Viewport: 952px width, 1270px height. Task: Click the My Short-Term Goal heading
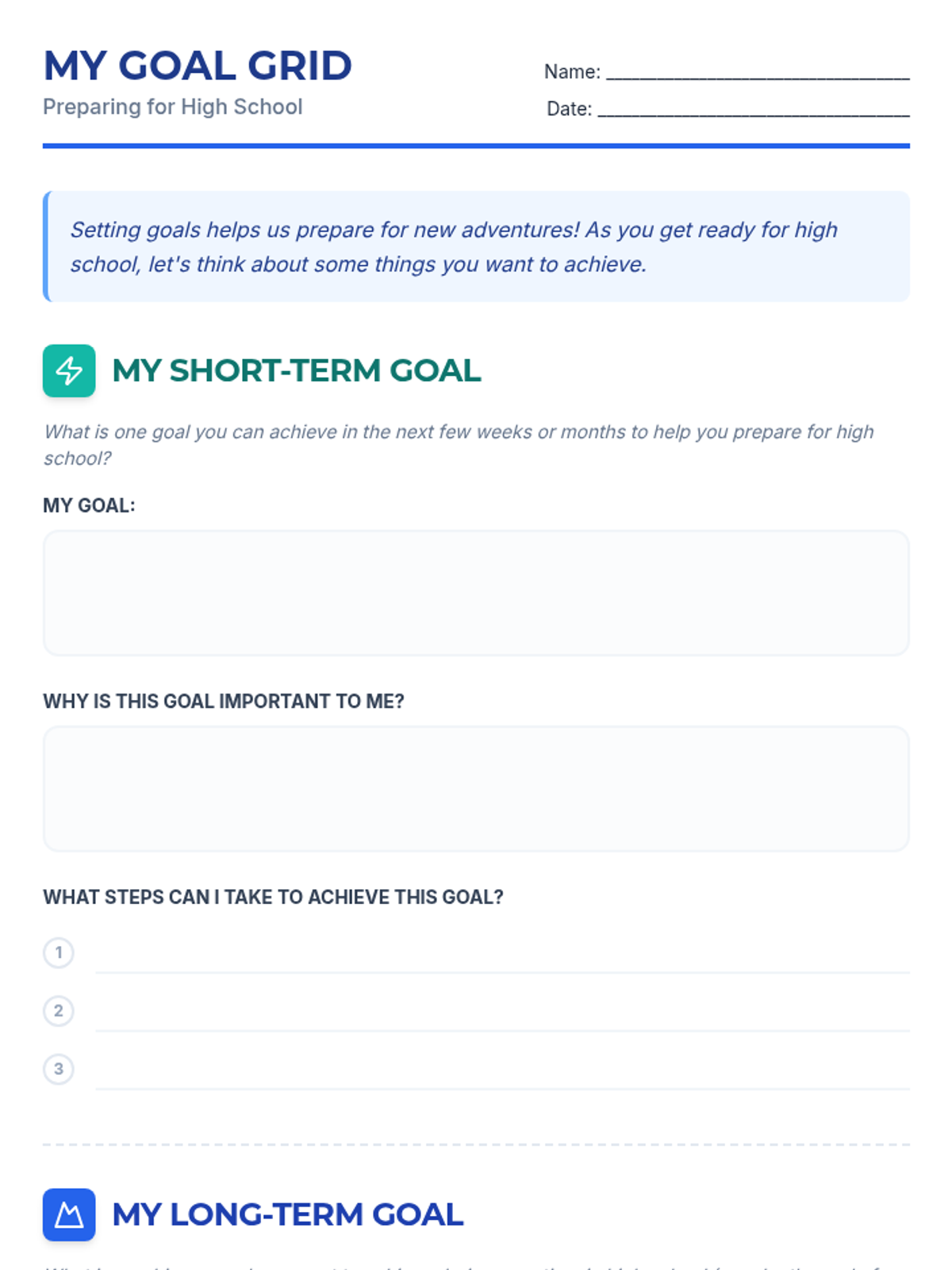click(297, 371)
